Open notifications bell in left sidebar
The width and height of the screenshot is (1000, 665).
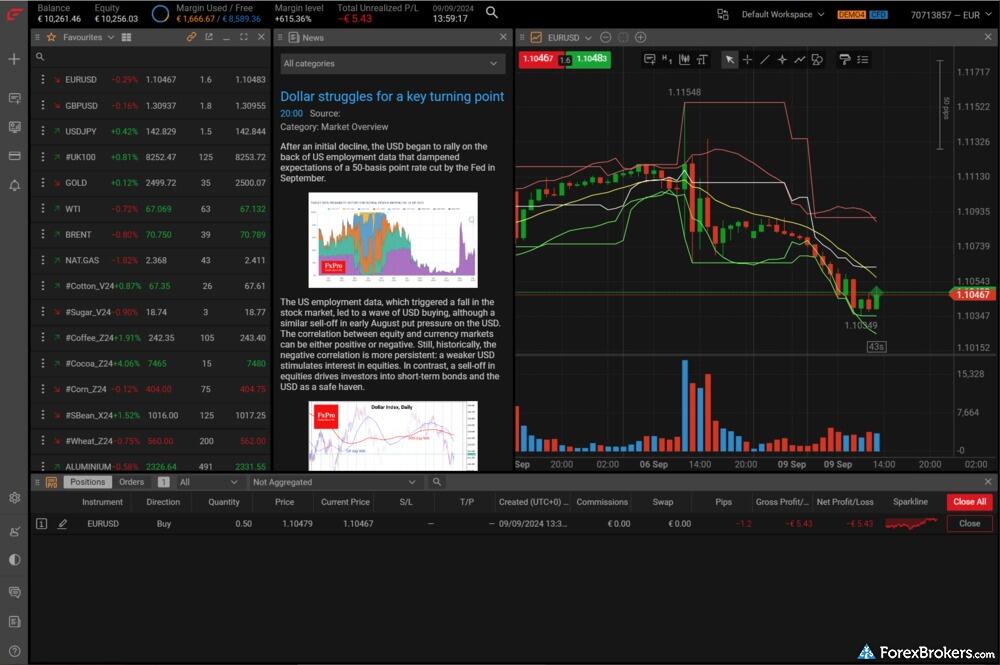click(x=14, y=185)
